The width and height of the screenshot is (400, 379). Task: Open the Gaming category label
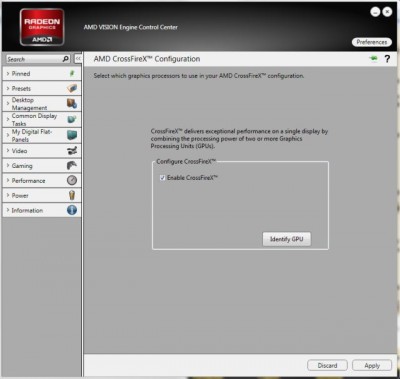coord(22,166)
